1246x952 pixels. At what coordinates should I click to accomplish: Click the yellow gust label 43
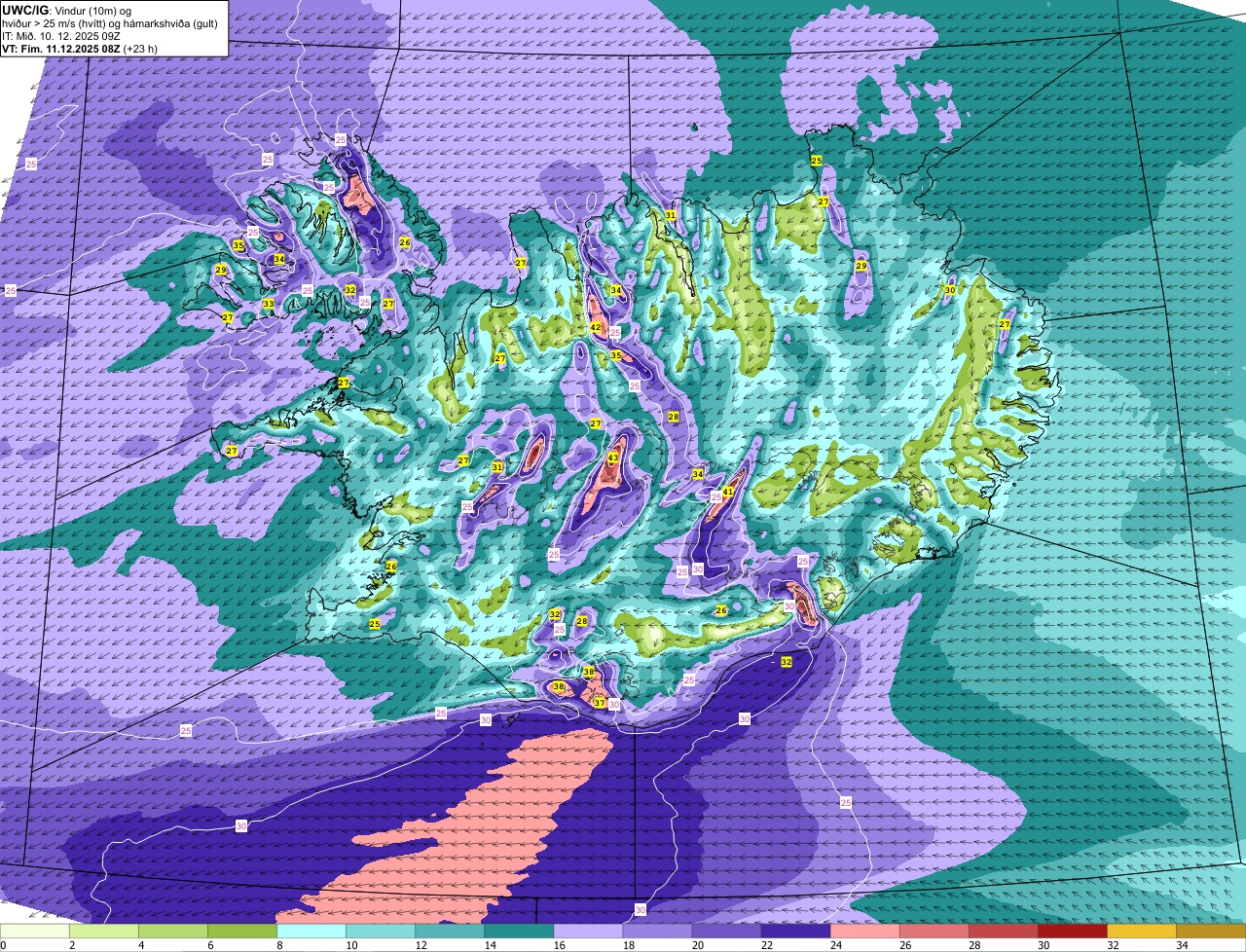click(613, 457)
